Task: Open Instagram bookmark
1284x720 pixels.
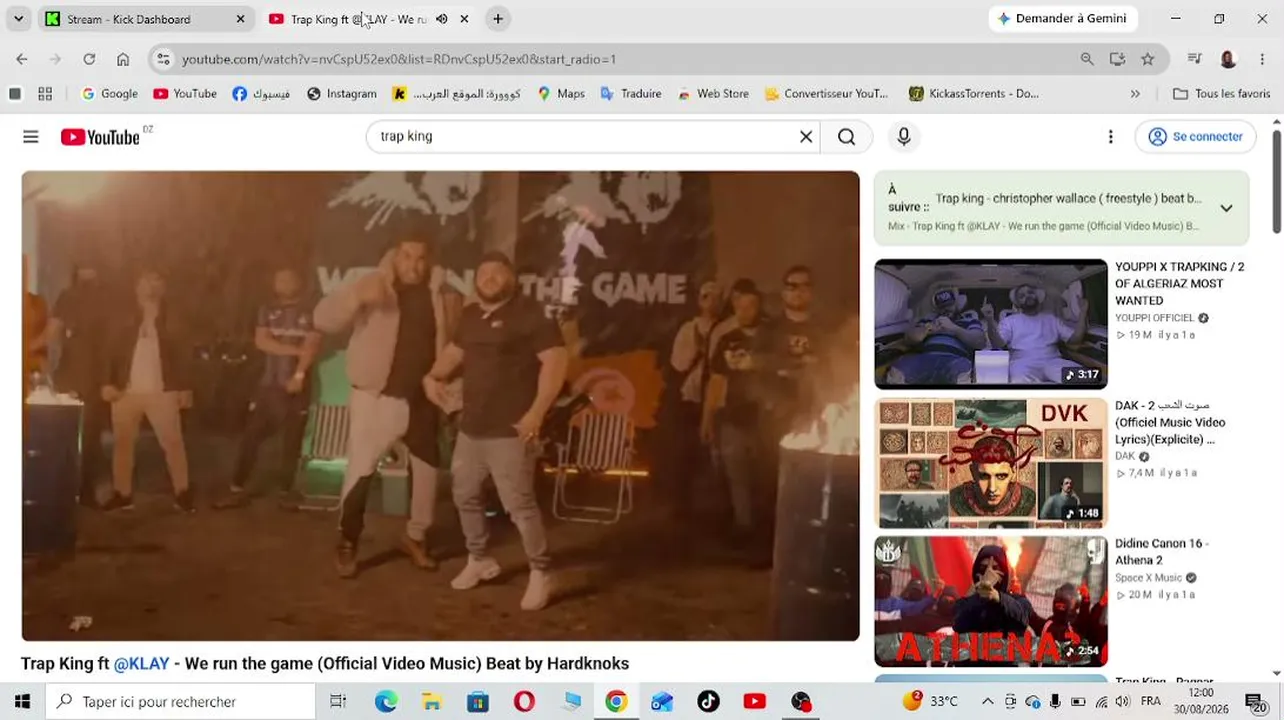Action: pyautogui.click(x=342, y=94)
